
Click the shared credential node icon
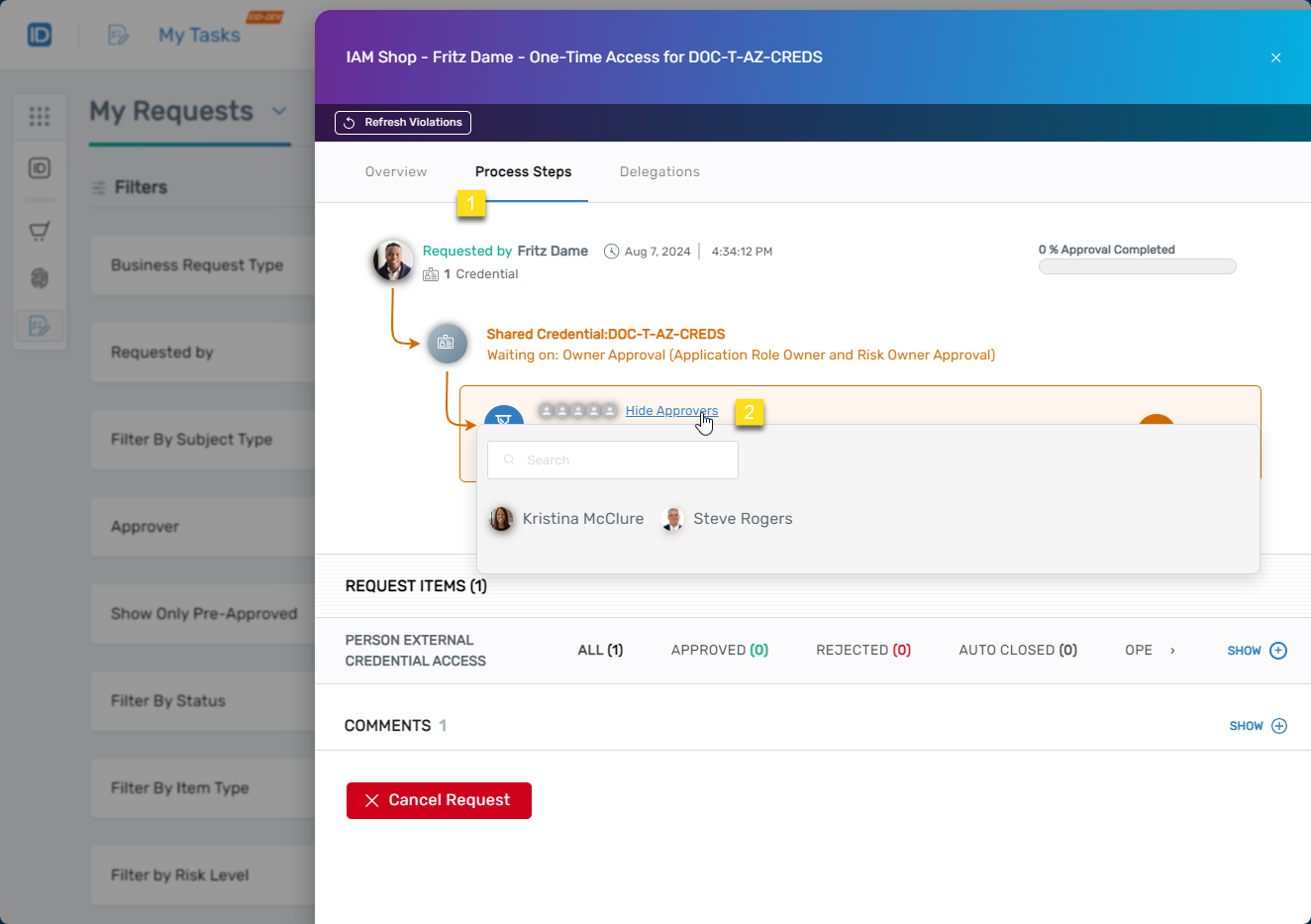click(x=447, y=343)
